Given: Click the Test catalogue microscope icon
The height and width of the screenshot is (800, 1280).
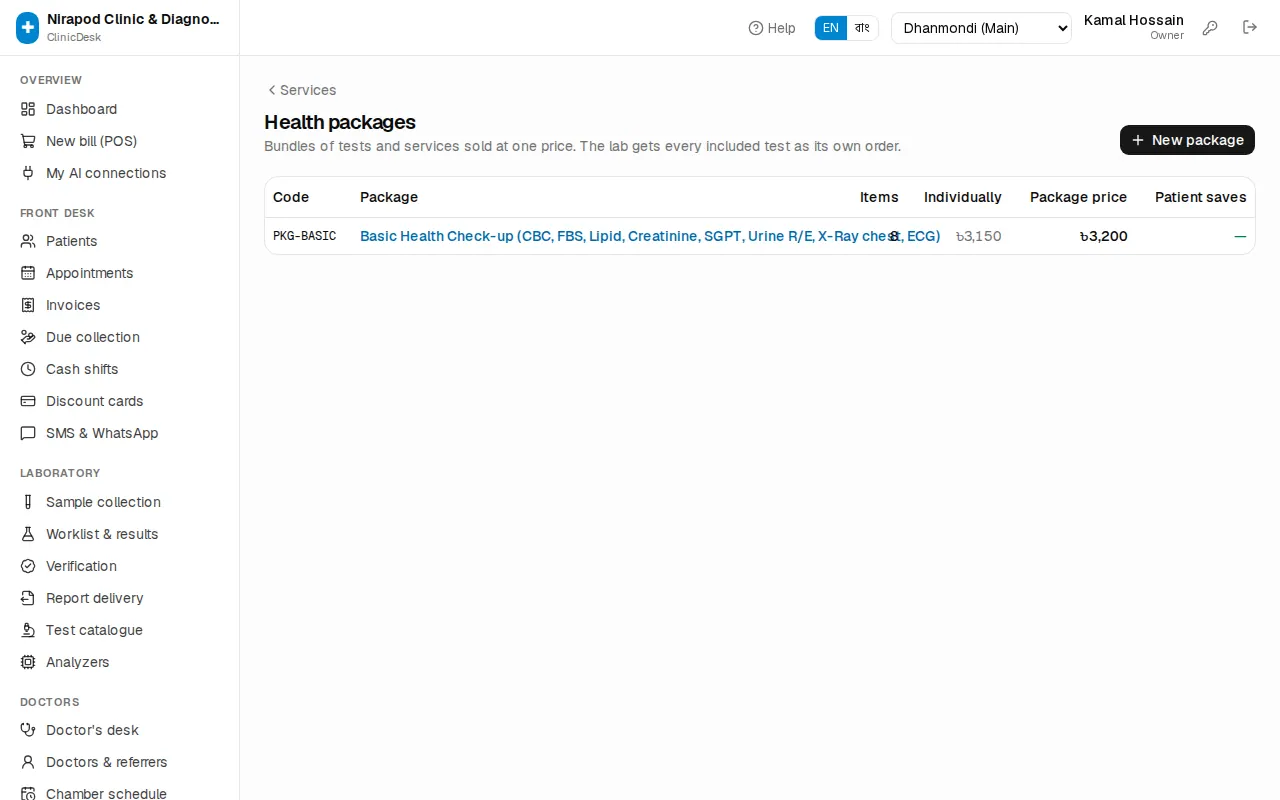Looking at the screenshot, I should click(28, 630).
